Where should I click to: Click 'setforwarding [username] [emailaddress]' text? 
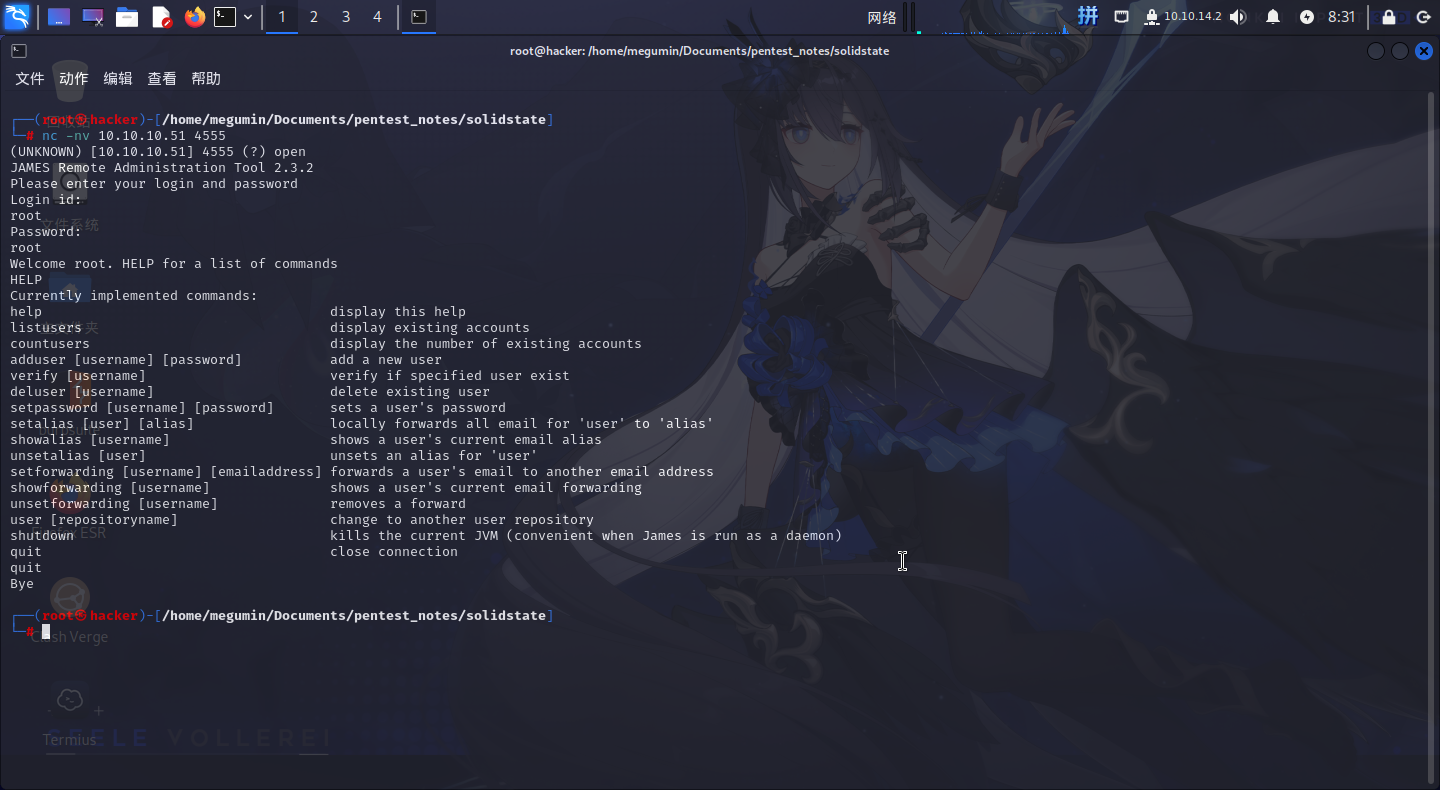(166, 472)
